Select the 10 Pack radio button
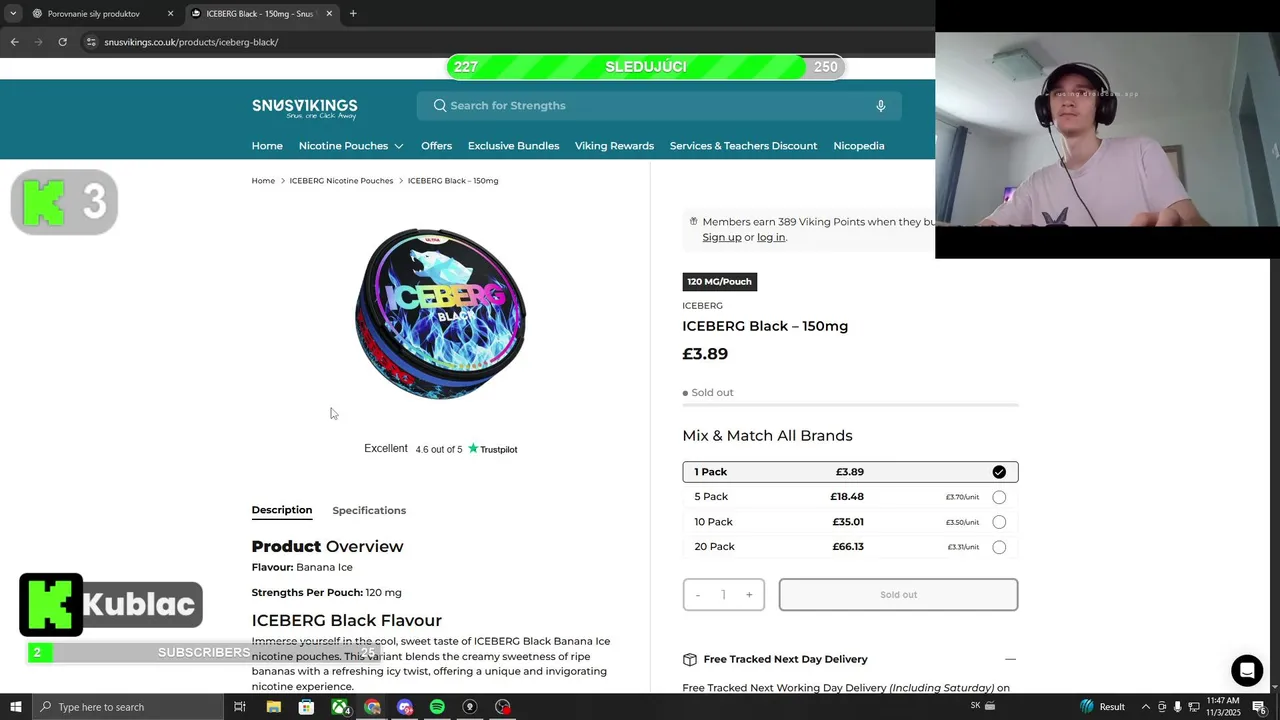Screen dimensions: 1280x720 (999, 522)
